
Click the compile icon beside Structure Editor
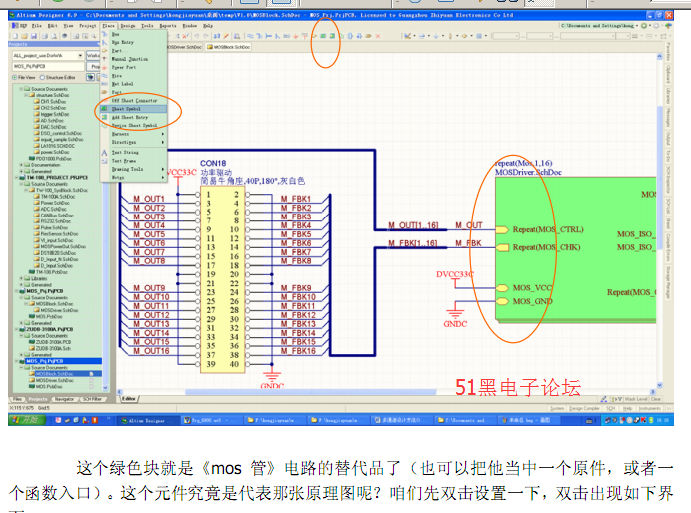[90, 77]
